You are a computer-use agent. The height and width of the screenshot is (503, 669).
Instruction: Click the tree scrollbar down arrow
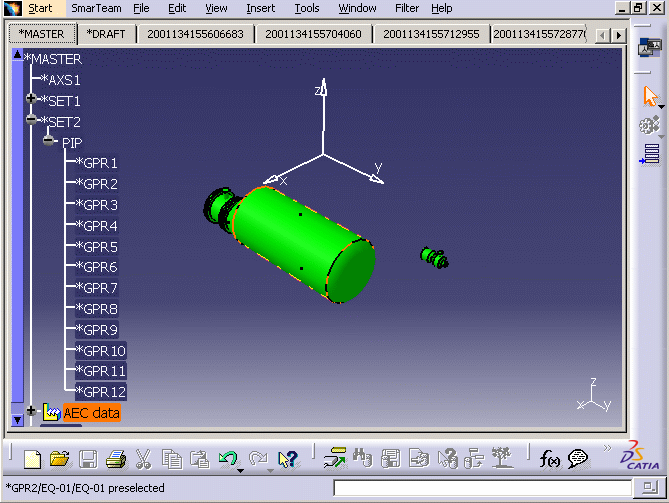[17, 420]
